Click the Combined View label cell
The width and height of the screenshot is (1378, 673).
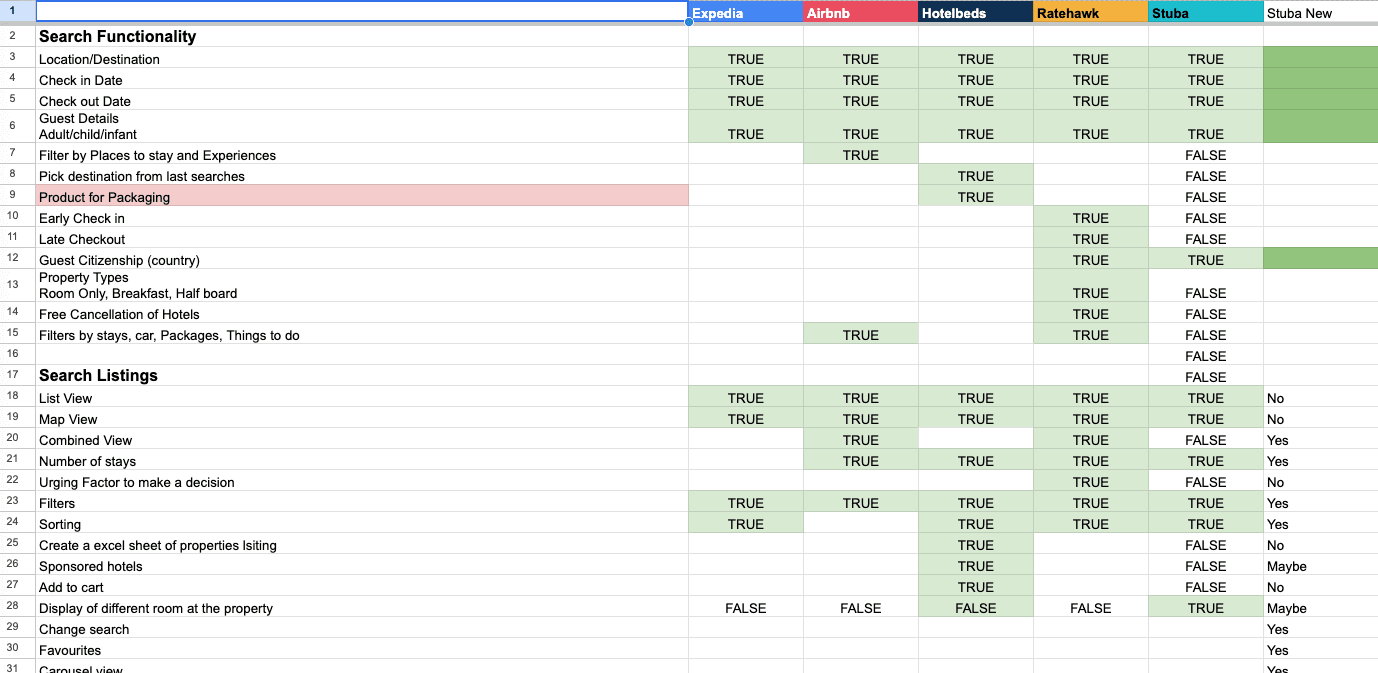coord(362,439)
